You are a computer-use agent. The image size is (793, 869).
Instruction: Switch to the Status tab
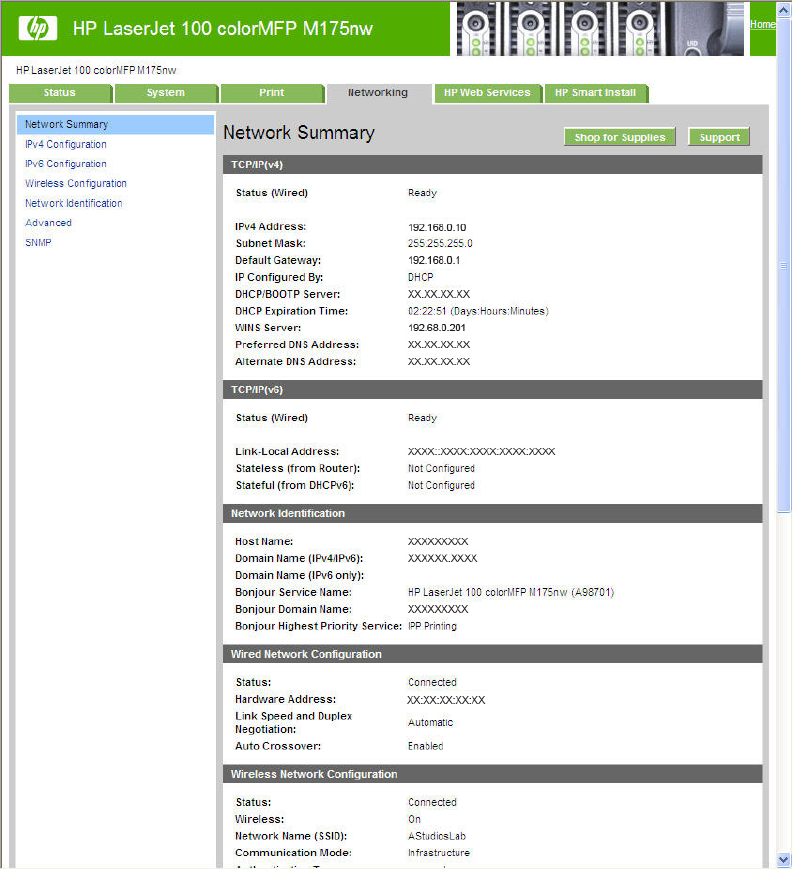60,93
